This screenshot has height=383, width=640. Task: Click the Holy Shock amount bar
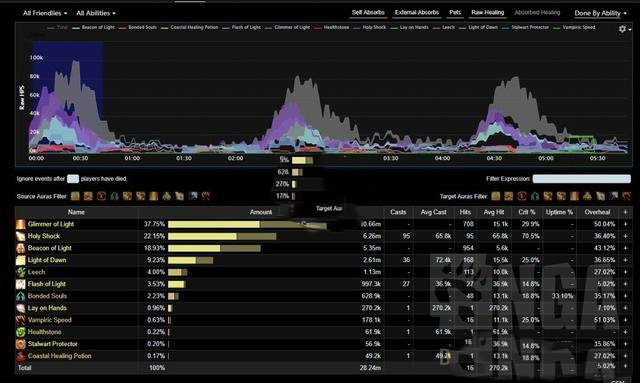click(x=222, y=236)
